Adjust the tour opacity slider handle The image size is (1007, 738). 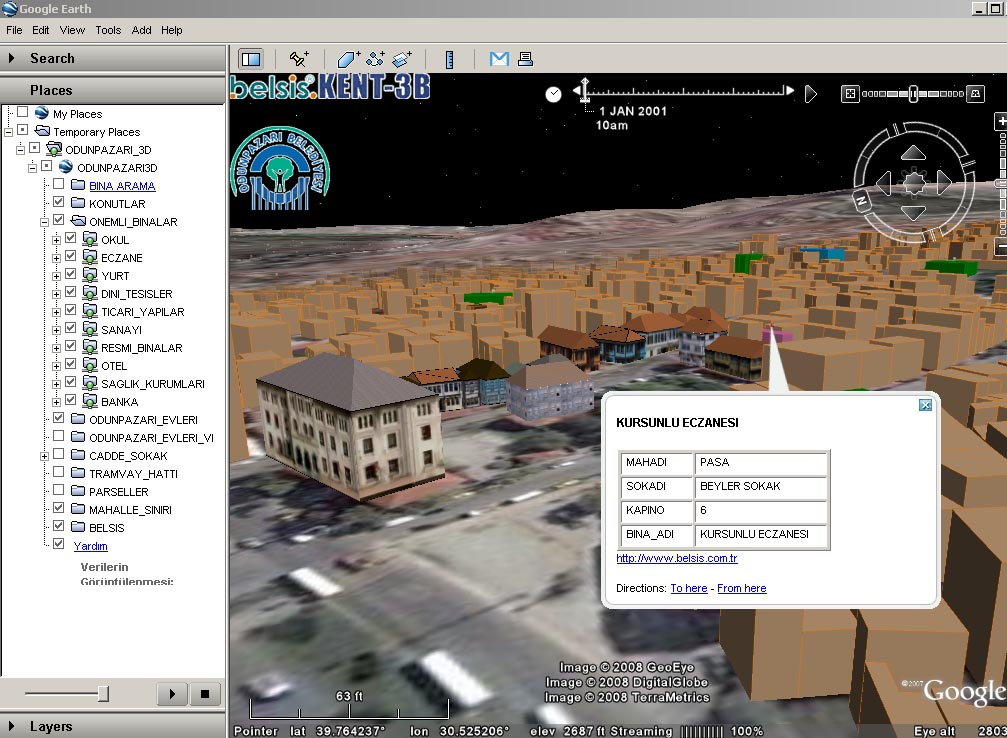click(x=103, y=694)
